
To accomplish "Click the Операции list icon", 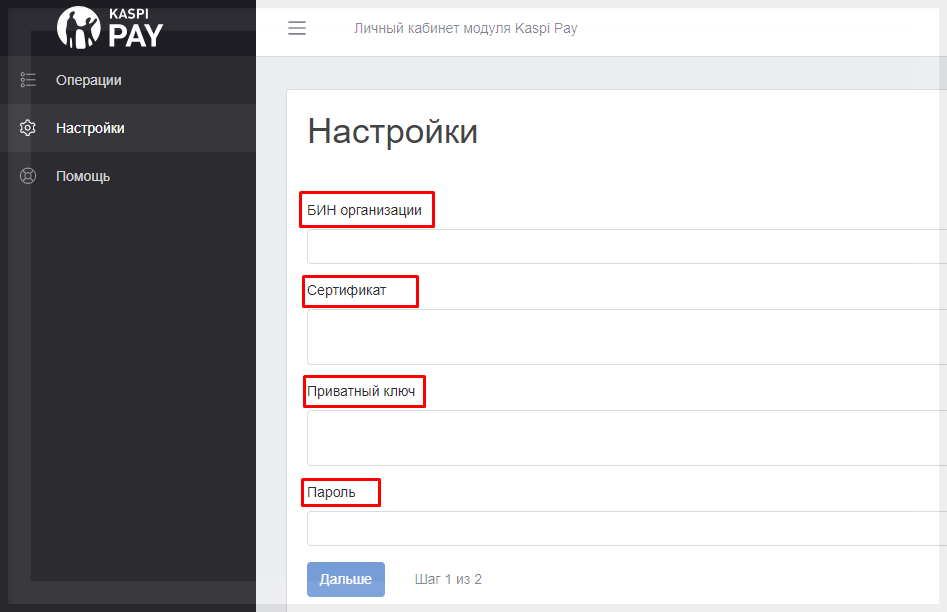I will pos(28,80).
